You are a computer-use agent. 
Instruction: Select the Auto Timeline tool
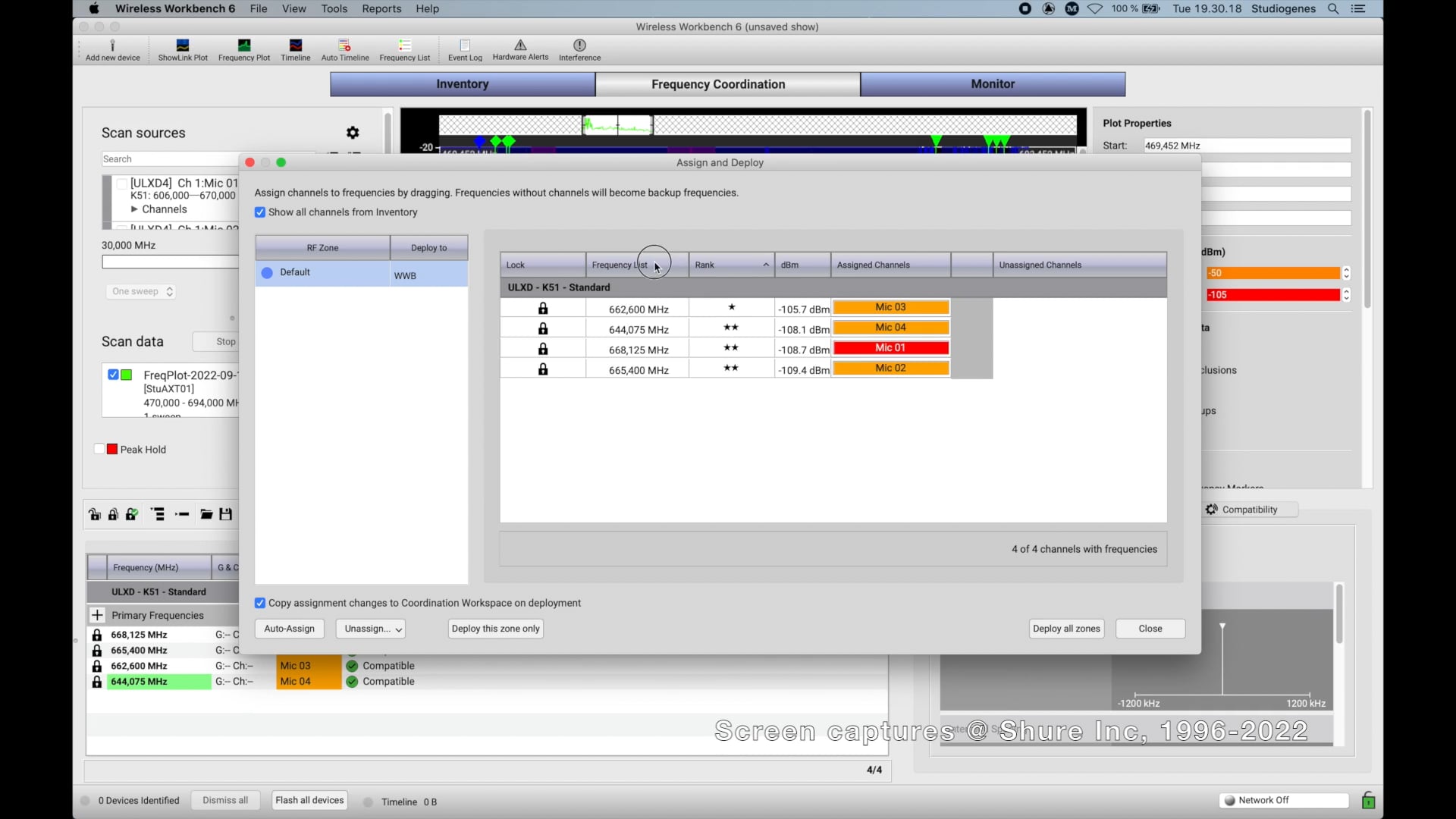coord(345,49)
